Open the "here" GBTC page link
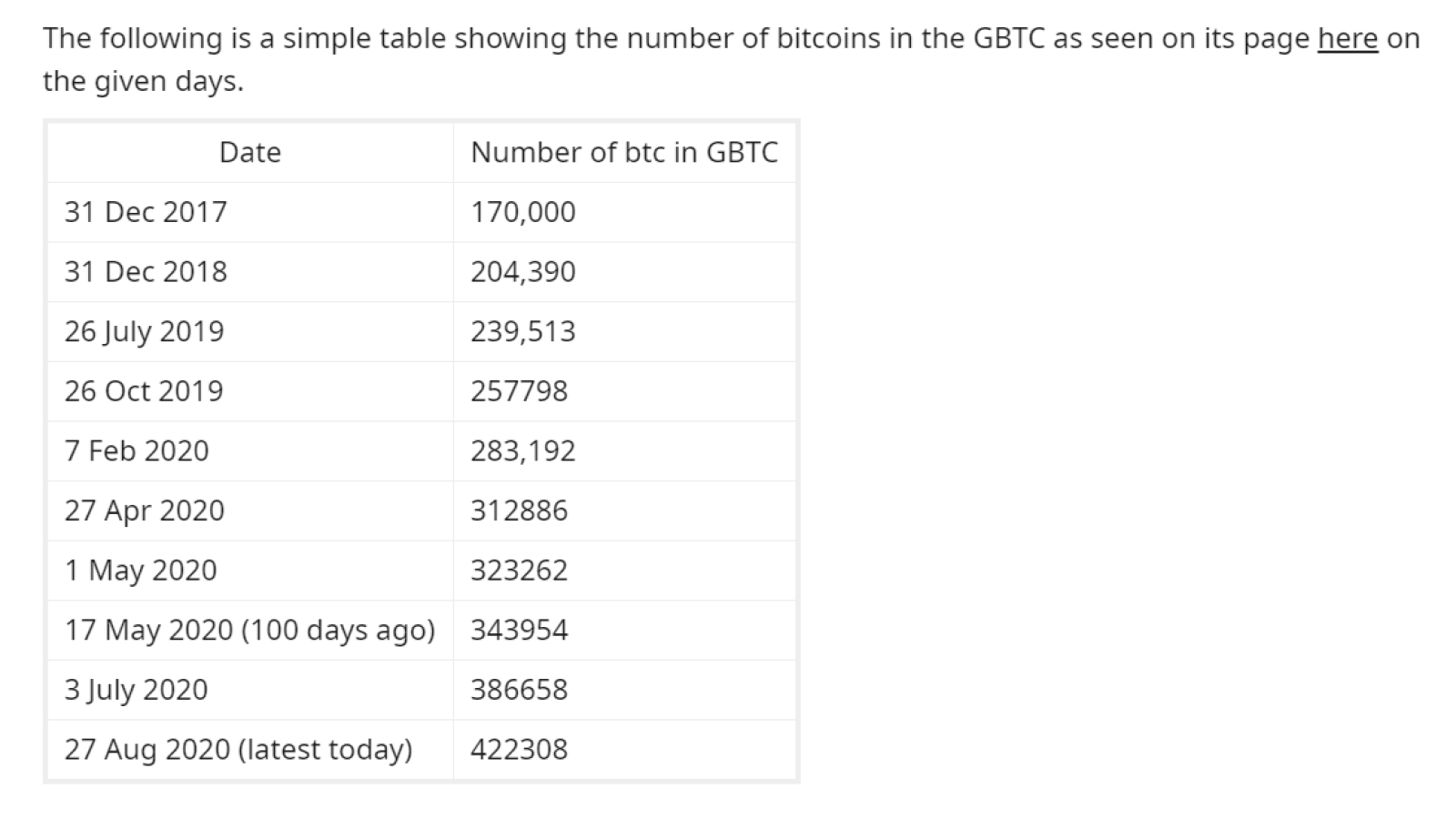This screenshot has height=819, width=1456. (x=1348, y=38)
